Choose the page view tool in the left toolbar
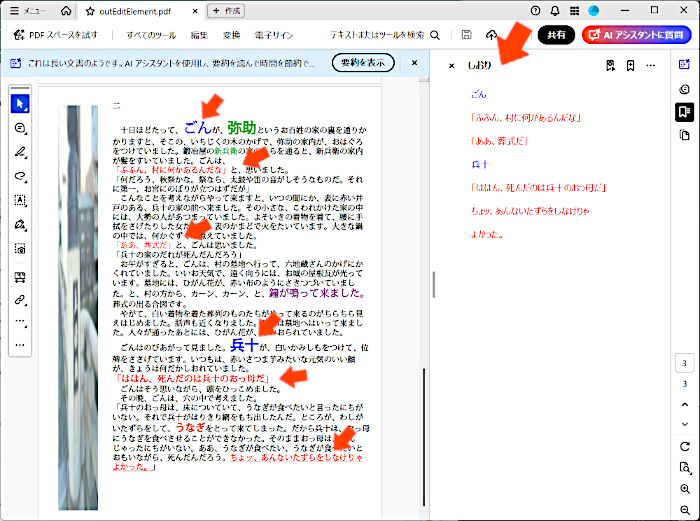Screen dimensions: 700x521 tap(20, 277)
